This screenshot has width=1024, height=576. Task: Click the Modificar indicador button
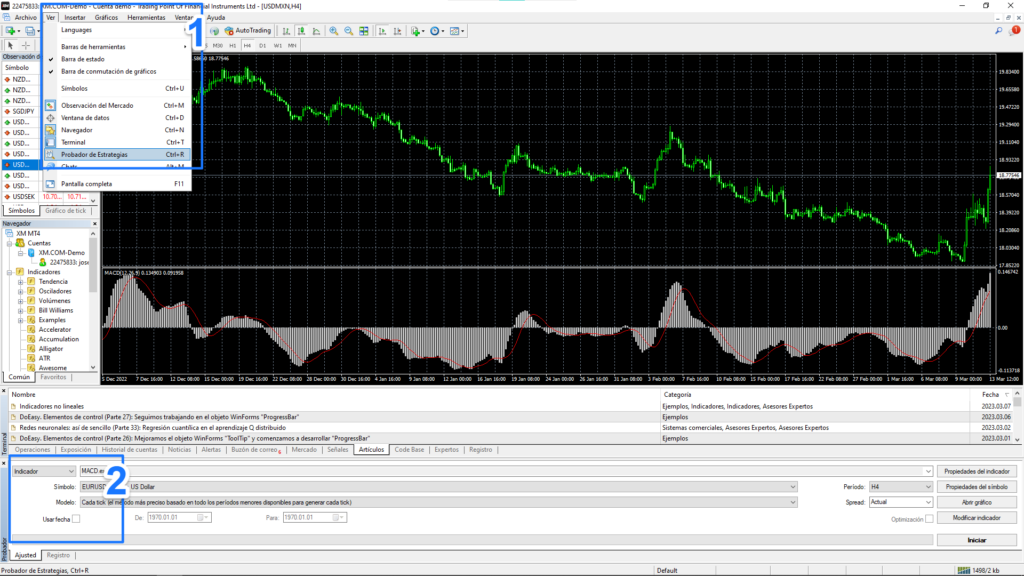977,519
